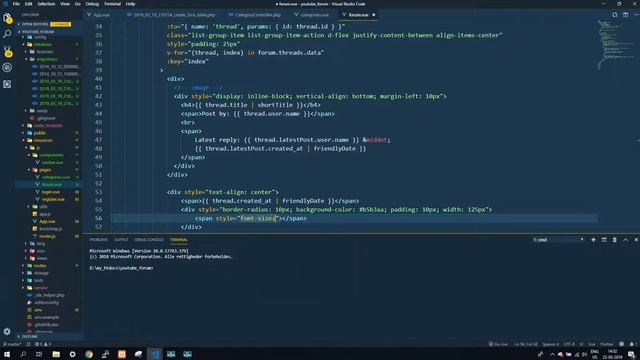The image size is (640, 360).
Task: Switch to the Problems panel tab
Action: pyautogui.click(x=98, y=240)
